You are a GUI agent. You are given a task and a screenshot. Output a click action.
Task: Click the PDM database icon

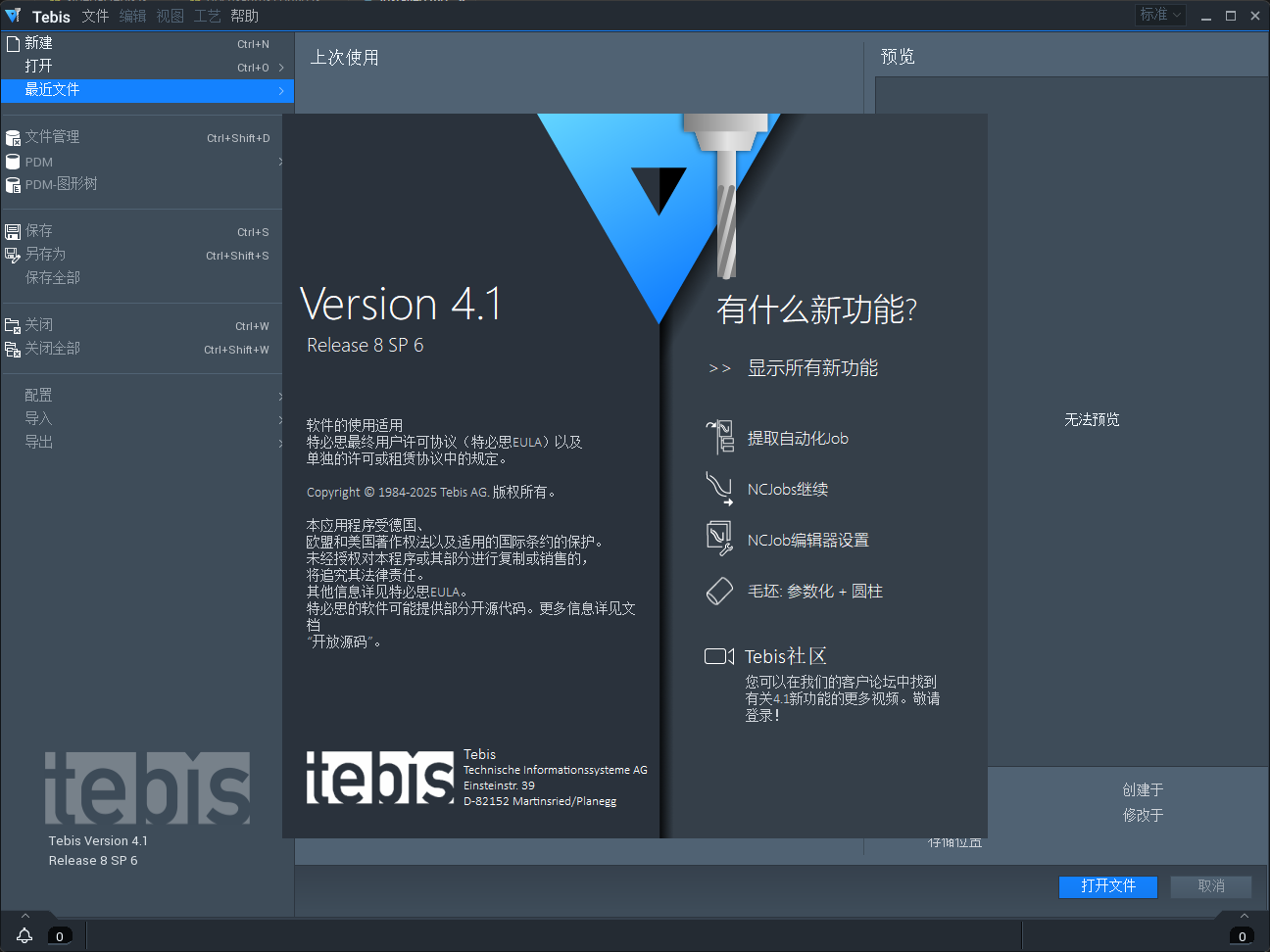tap(13, 162)
